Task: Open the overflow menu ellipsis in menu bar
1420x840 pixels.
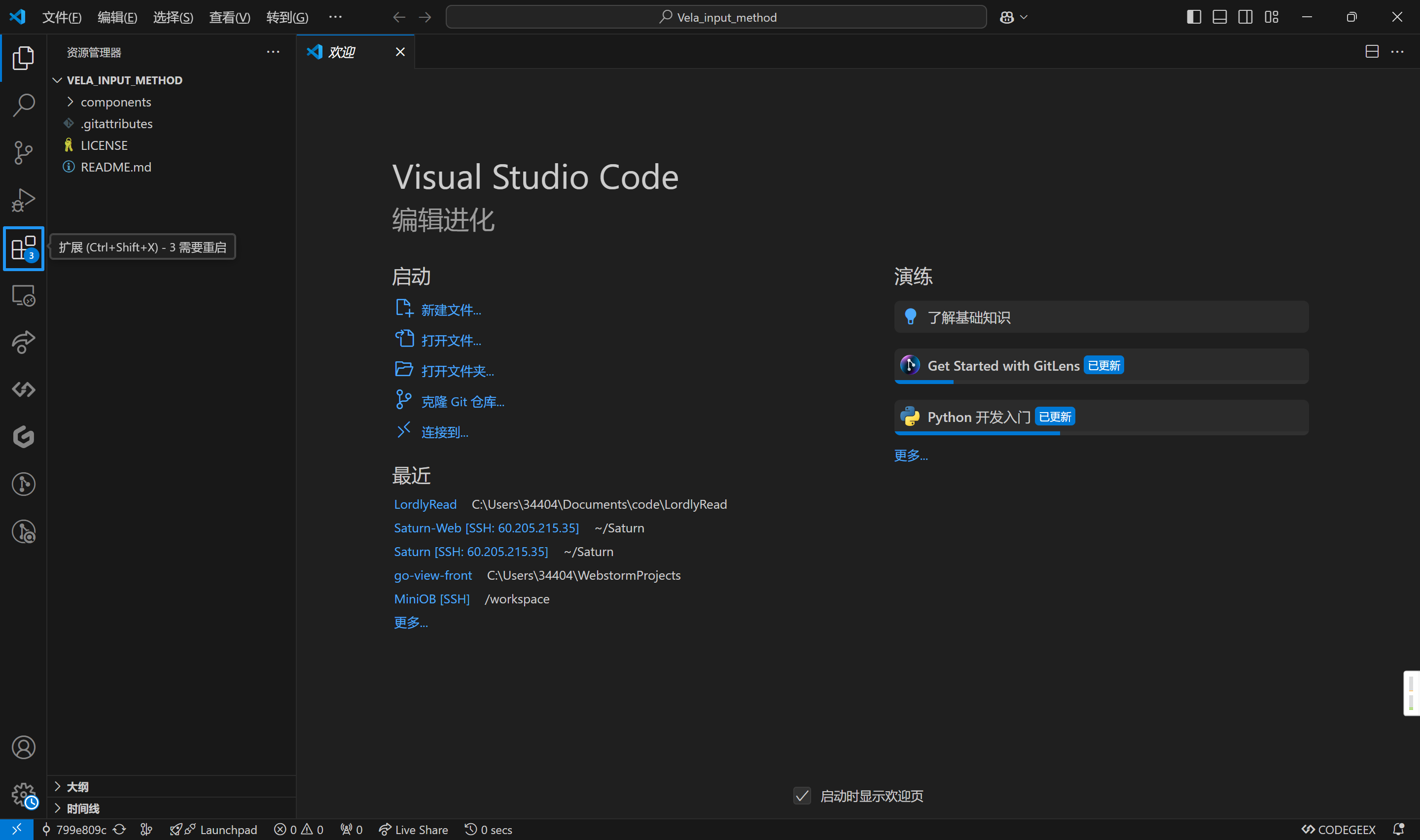Action: pyautogui.click(x=335, y=17)
